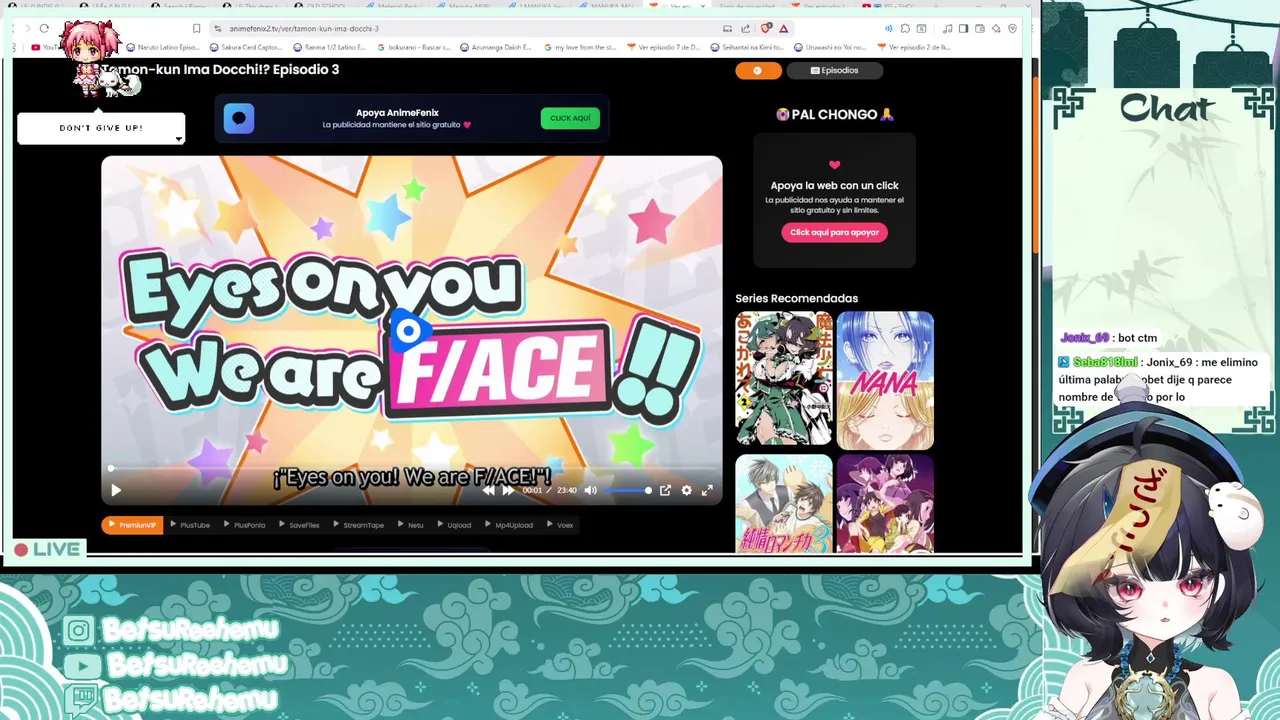1280x720 pixels.
Task: Select the PlusTube server tab
Action: tap(190, 525)
